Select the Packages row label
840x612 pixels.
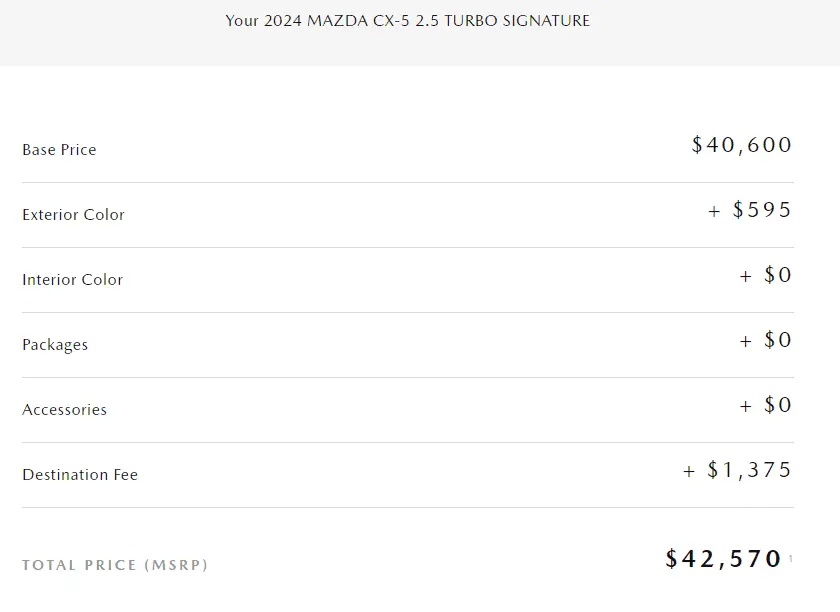pos(55,345)
